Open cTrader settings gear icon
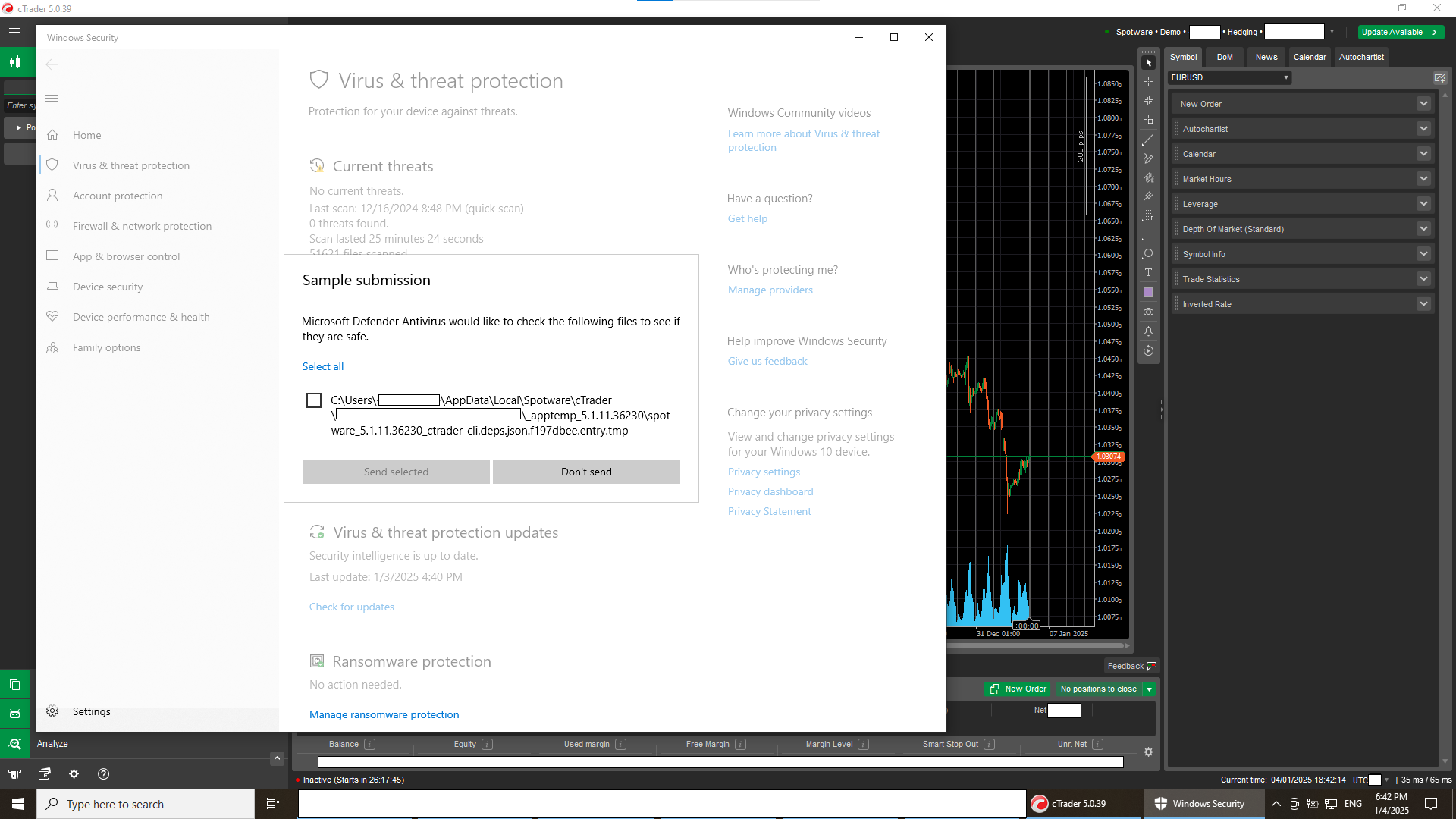 click(74, 773)
